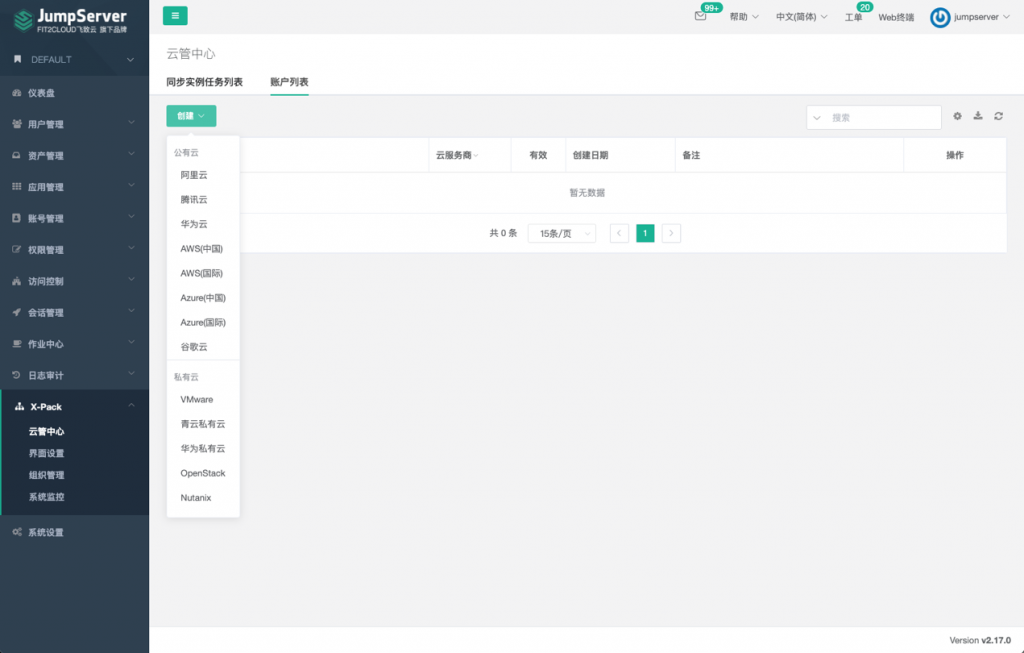
Task: Click the 系统设置 gears icon
Action: [x=16, y=532]
